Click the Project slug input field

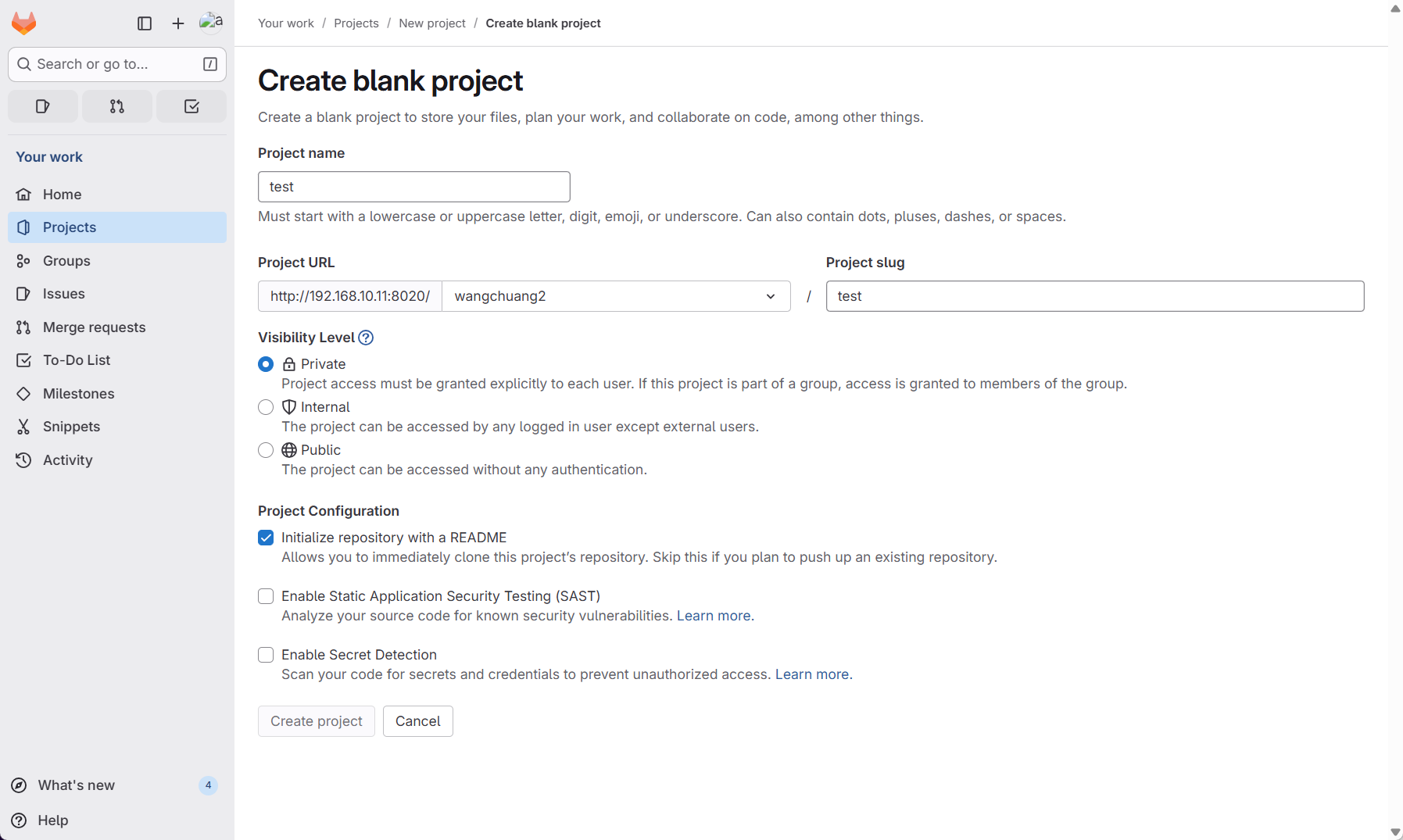coord(1094,296)
